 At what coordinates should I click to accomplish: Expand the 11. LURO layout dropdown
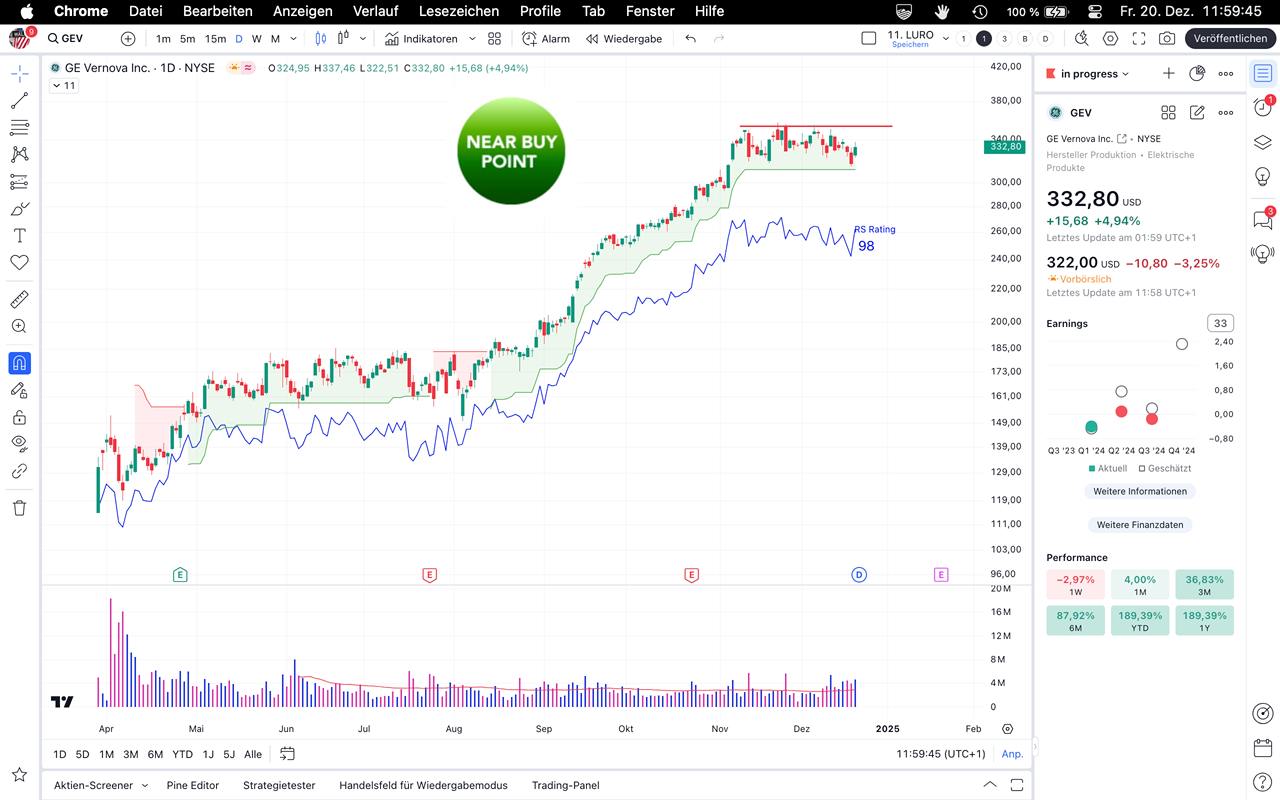tap(946, 39)
